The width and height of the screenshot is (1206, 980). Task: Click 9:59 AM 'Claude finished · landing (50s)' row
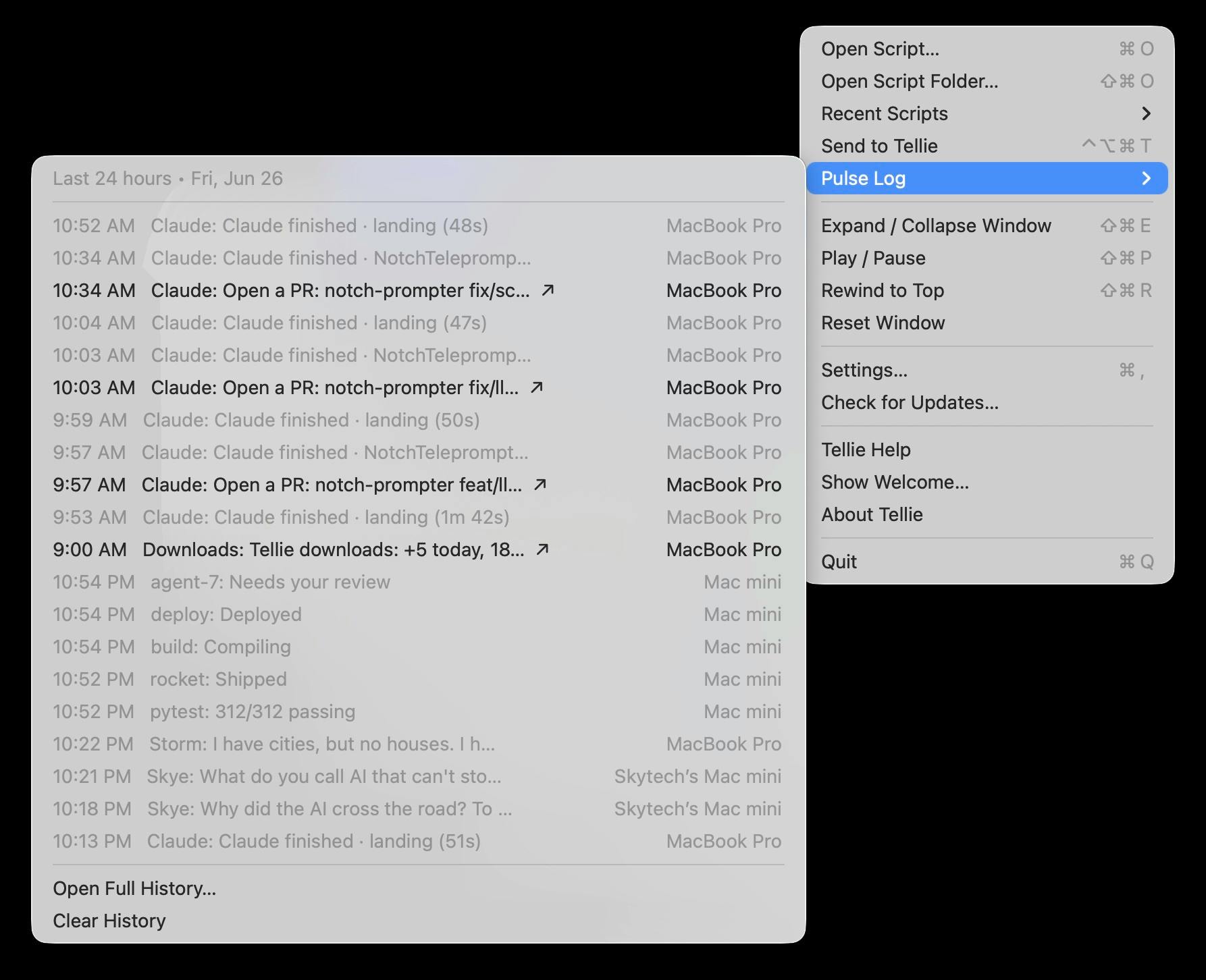419,420
